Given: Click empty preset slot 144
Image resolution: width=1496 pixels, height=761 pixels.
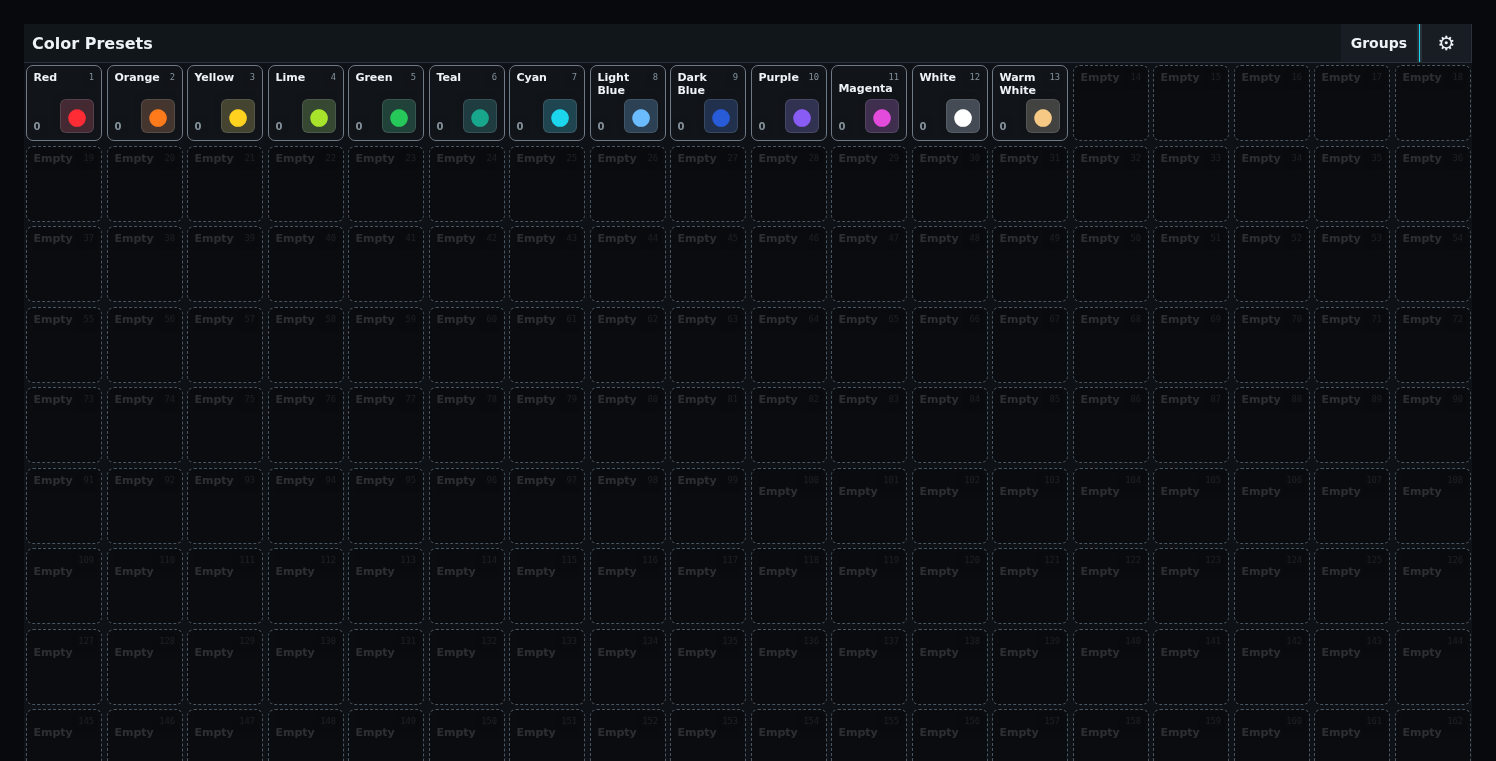Looking at the screenshot, I should coord(1433,667).
